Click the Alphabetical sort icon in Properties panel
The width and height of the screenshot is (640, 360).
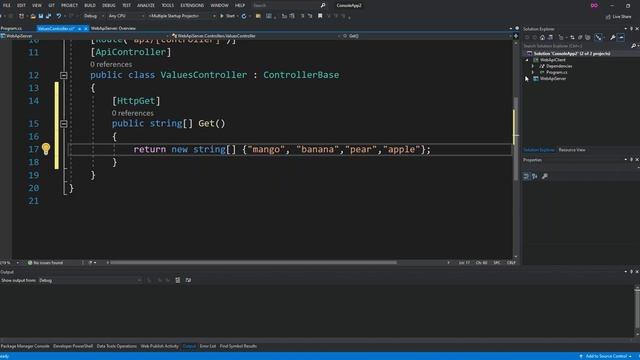(x=534, y=176)
